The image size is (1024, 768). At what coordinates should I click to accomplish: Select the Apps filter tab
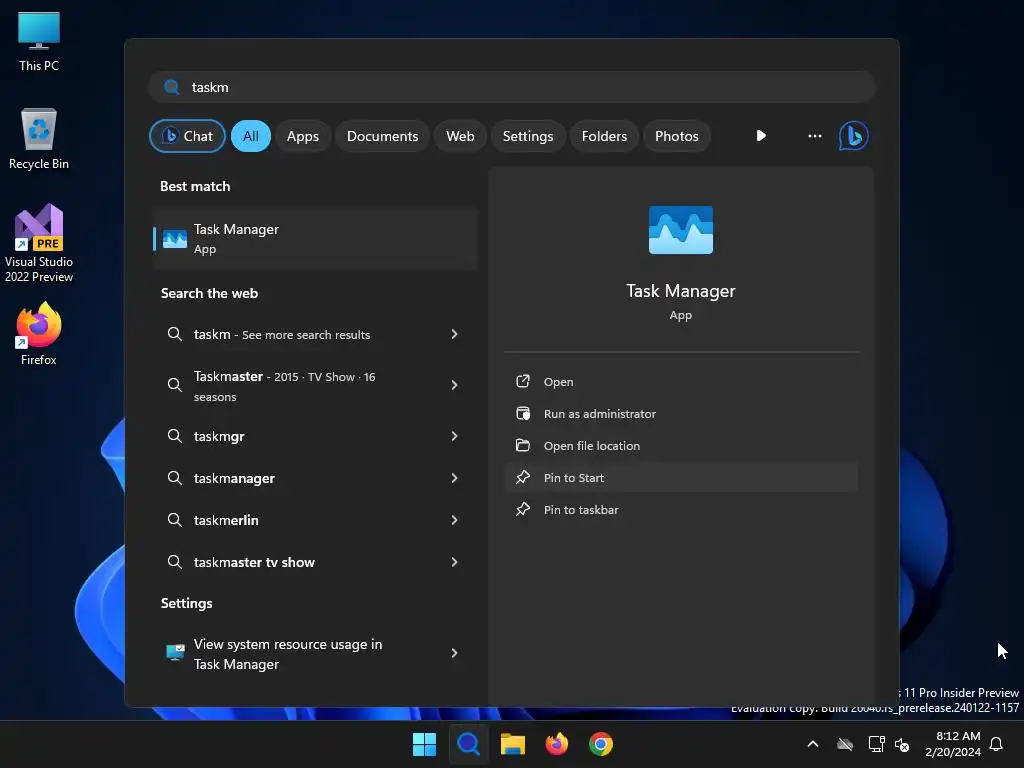[x=303, y=136]
